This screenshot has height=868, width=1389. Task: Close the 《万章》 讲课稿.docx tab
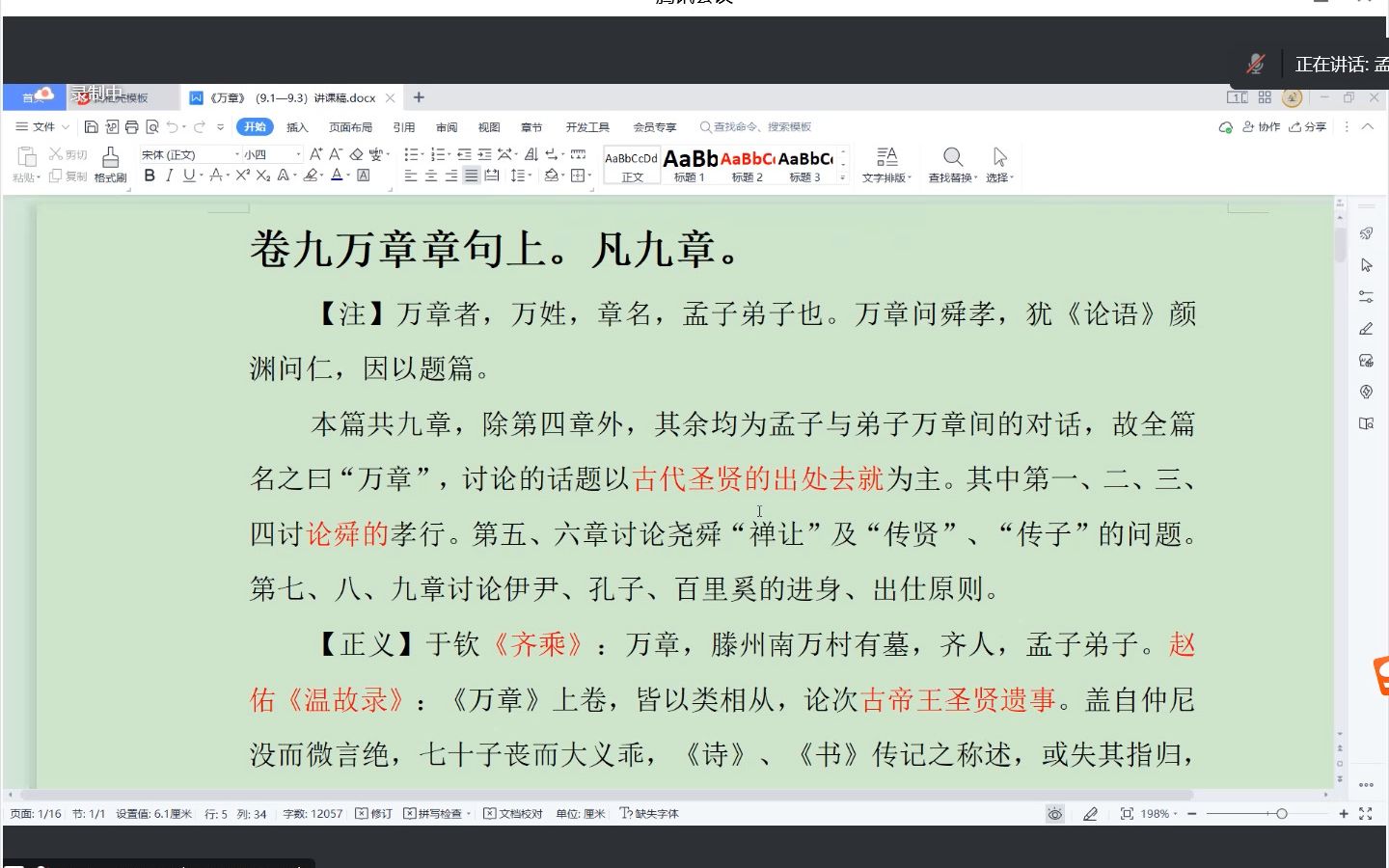(x=390, y=97)
